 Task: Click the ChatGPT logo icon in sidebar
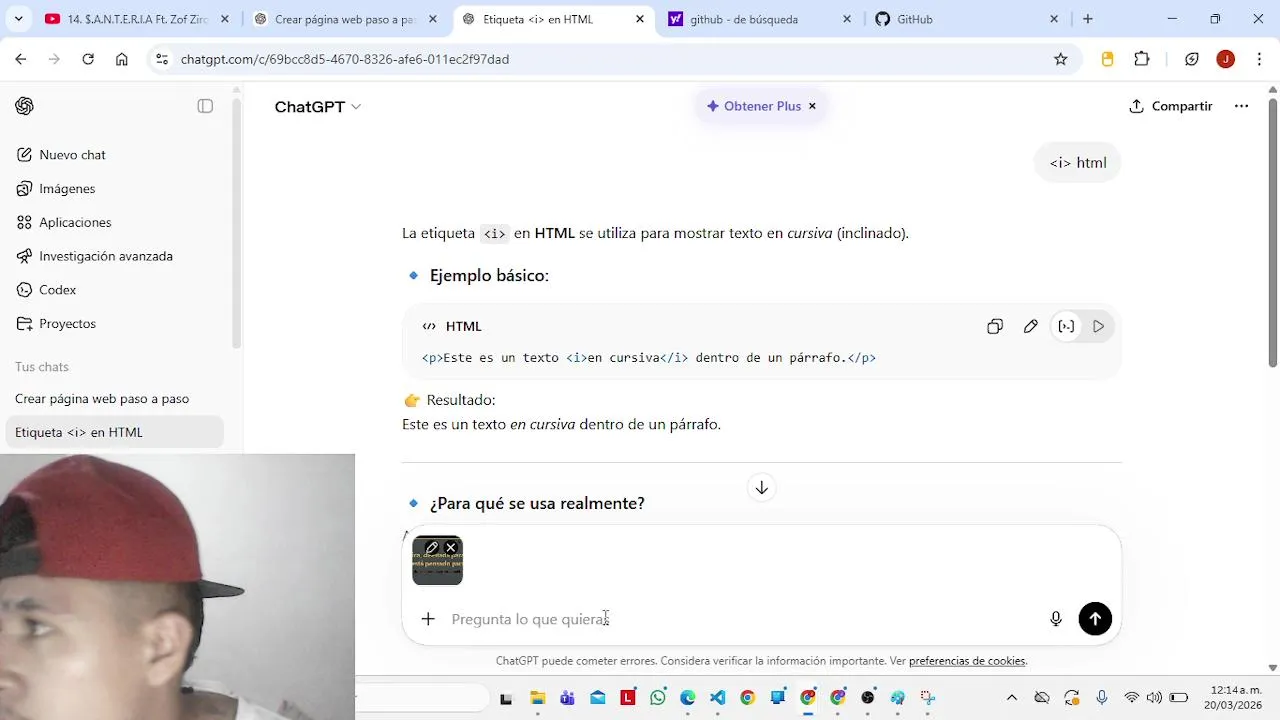pyautogui.click(x=25, y=106)
